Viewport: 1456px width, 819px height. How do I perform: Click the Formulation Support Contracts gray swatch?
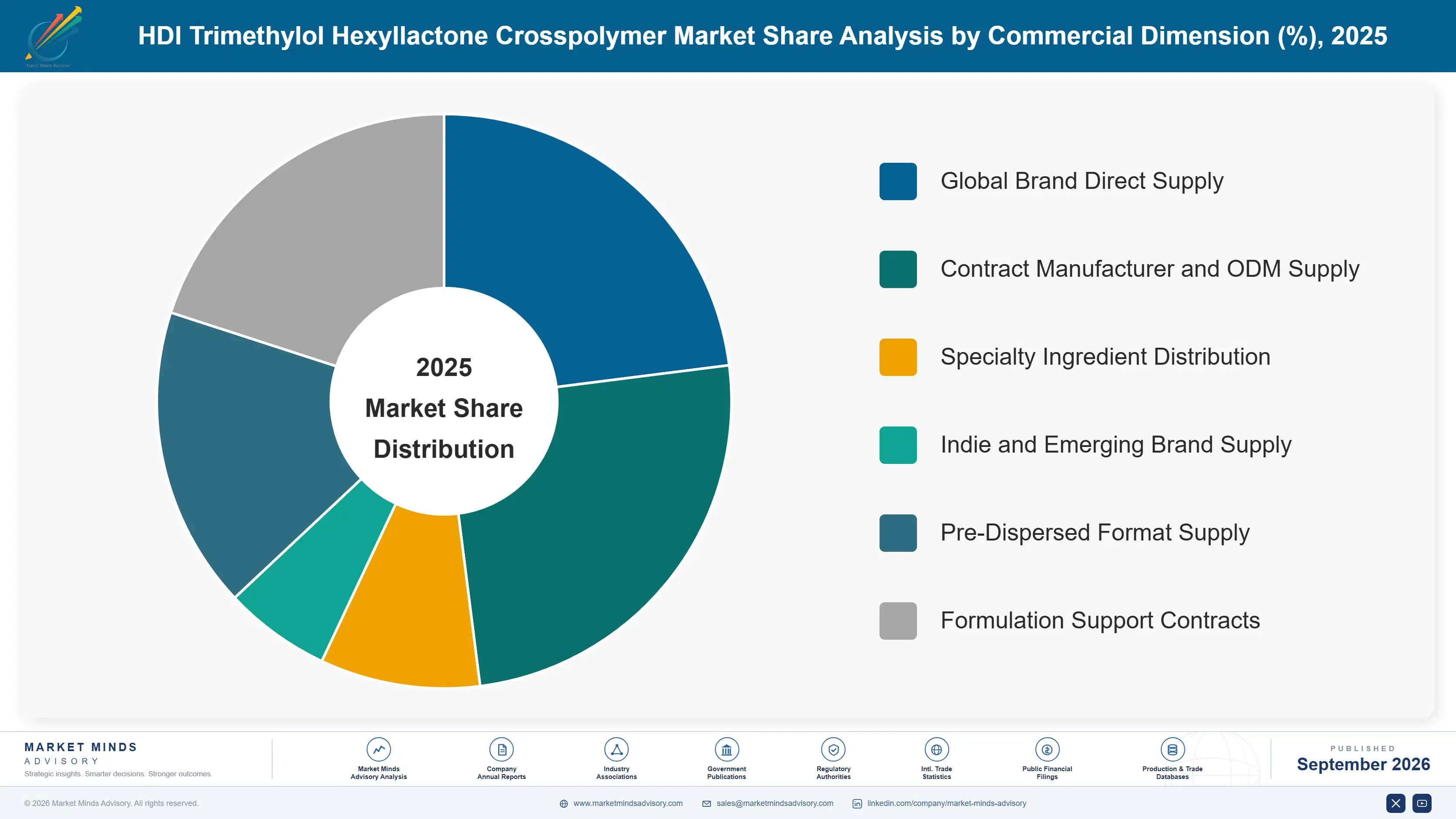(897, 621)
